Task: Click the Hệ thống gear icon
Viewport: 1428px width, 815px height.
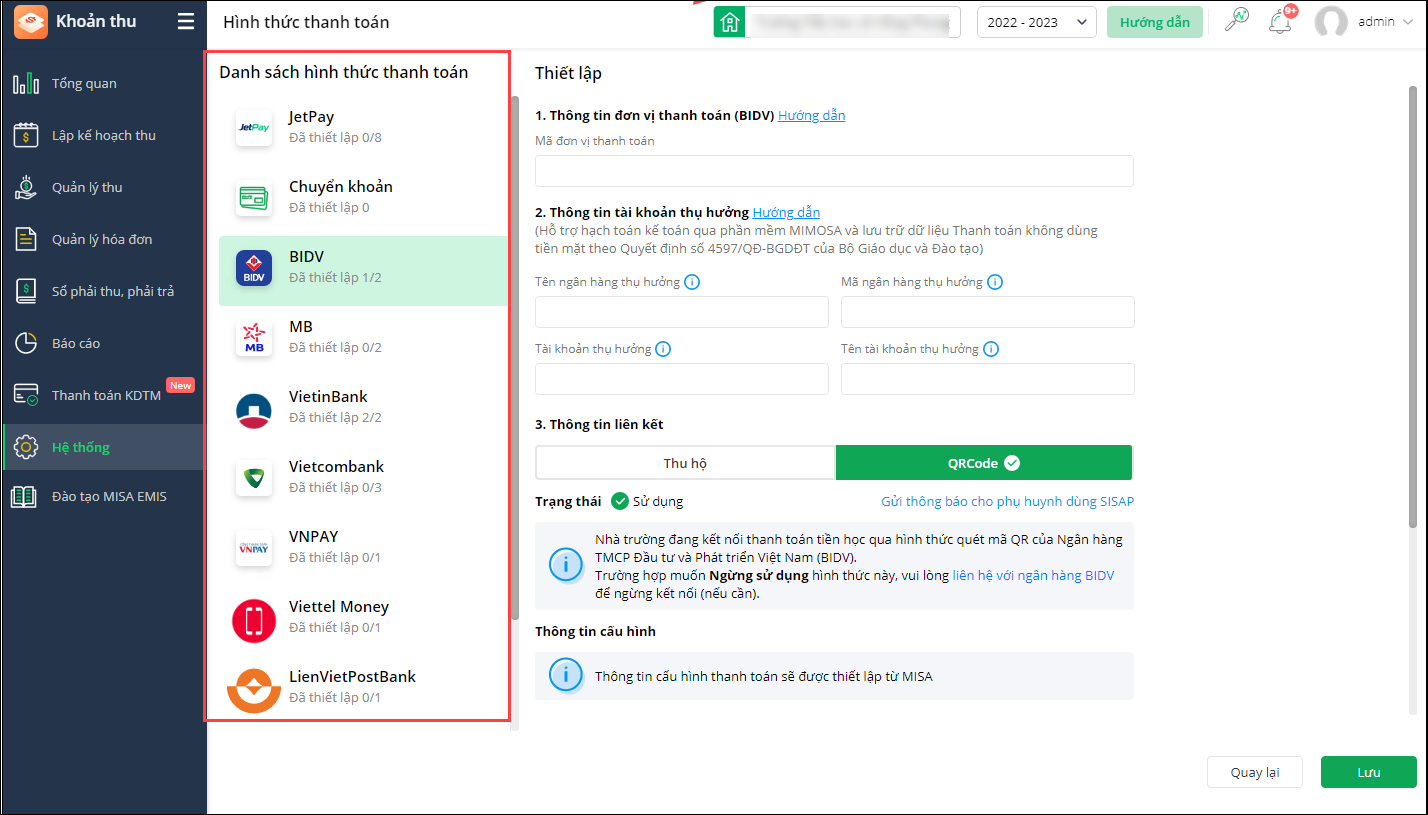Action: click(x=26, y=447)
